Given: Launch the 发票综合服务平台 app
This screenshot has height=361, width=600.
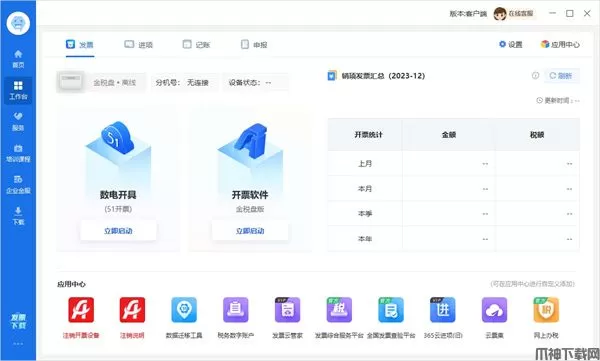Looking at the screenshot, I should (x=339, y=318).
